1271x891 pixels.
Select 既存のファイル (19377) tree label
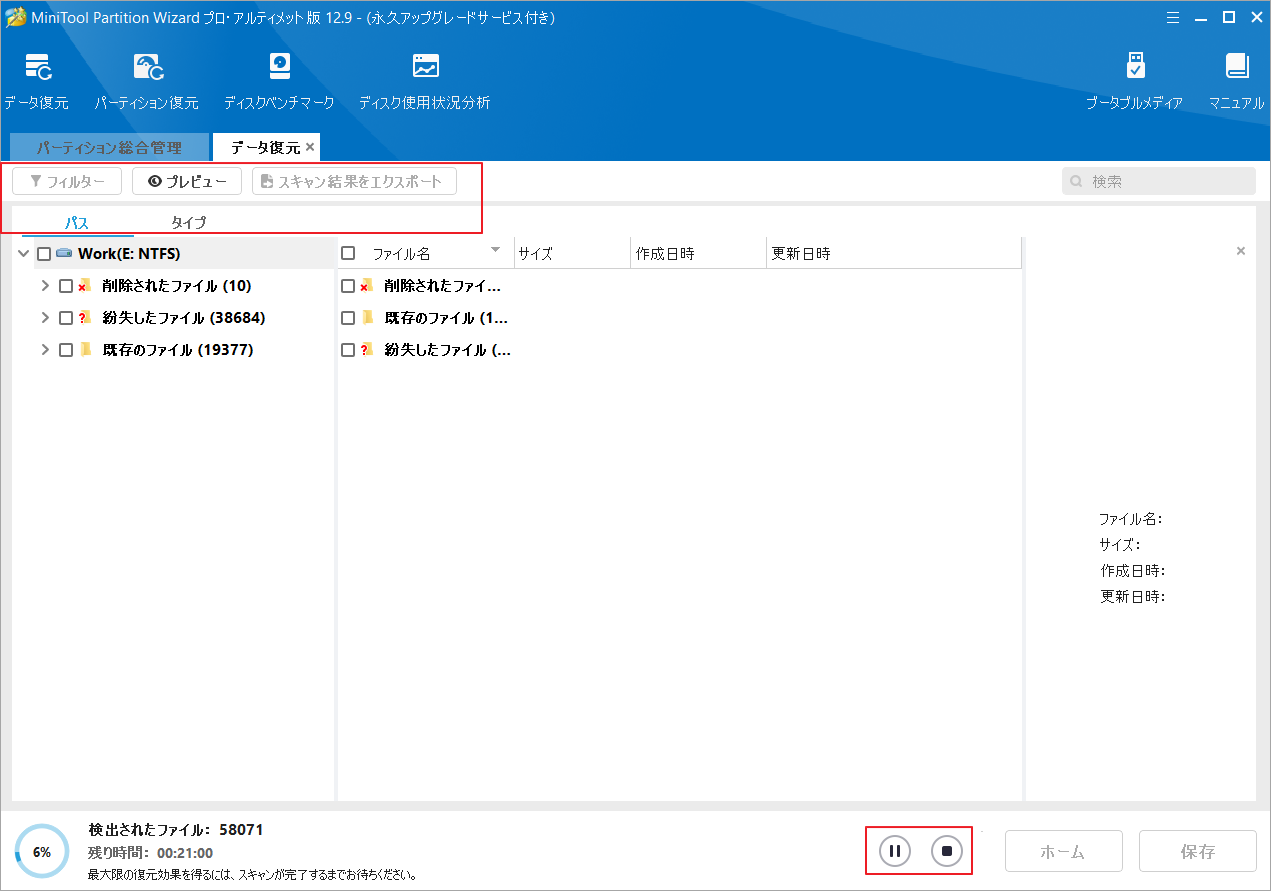click(178, 350)
